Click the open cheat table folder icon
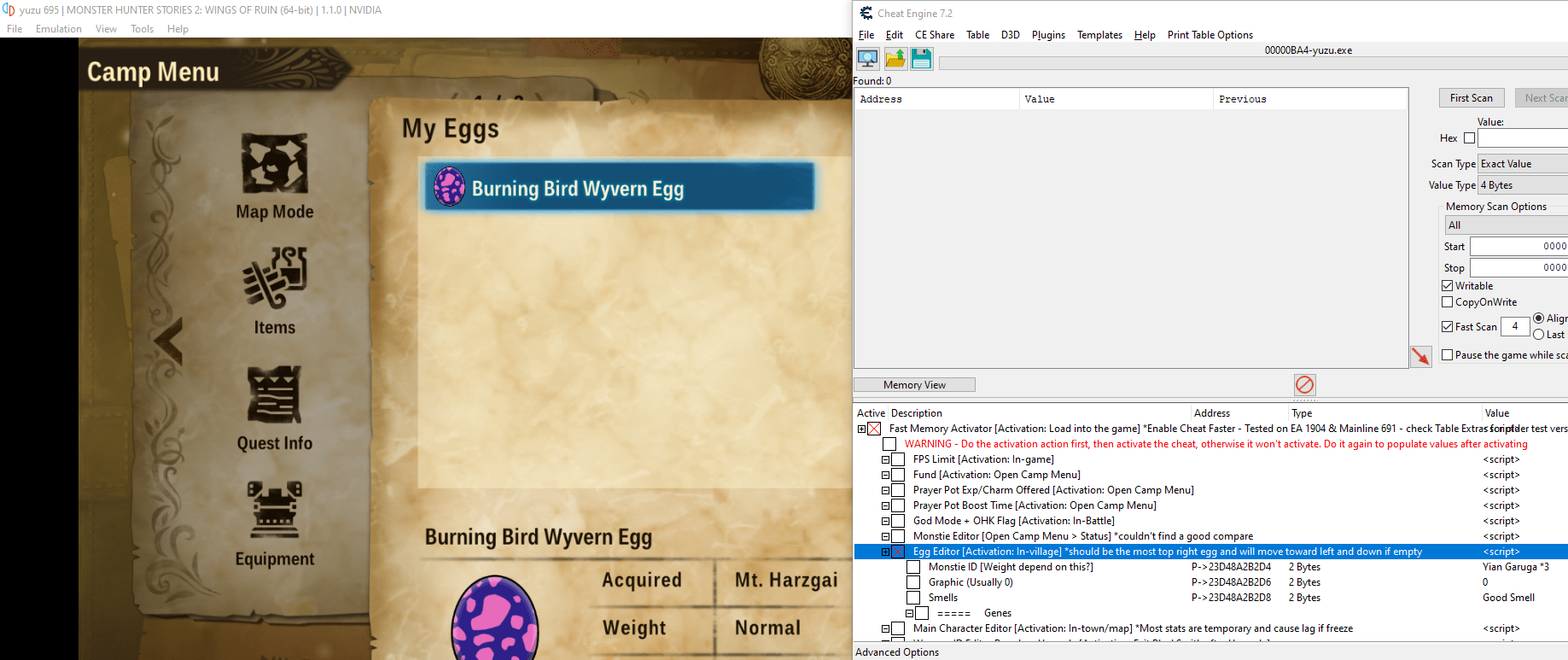The height and width of the screenshot is (660, 1568). click(x=895, y=59)
